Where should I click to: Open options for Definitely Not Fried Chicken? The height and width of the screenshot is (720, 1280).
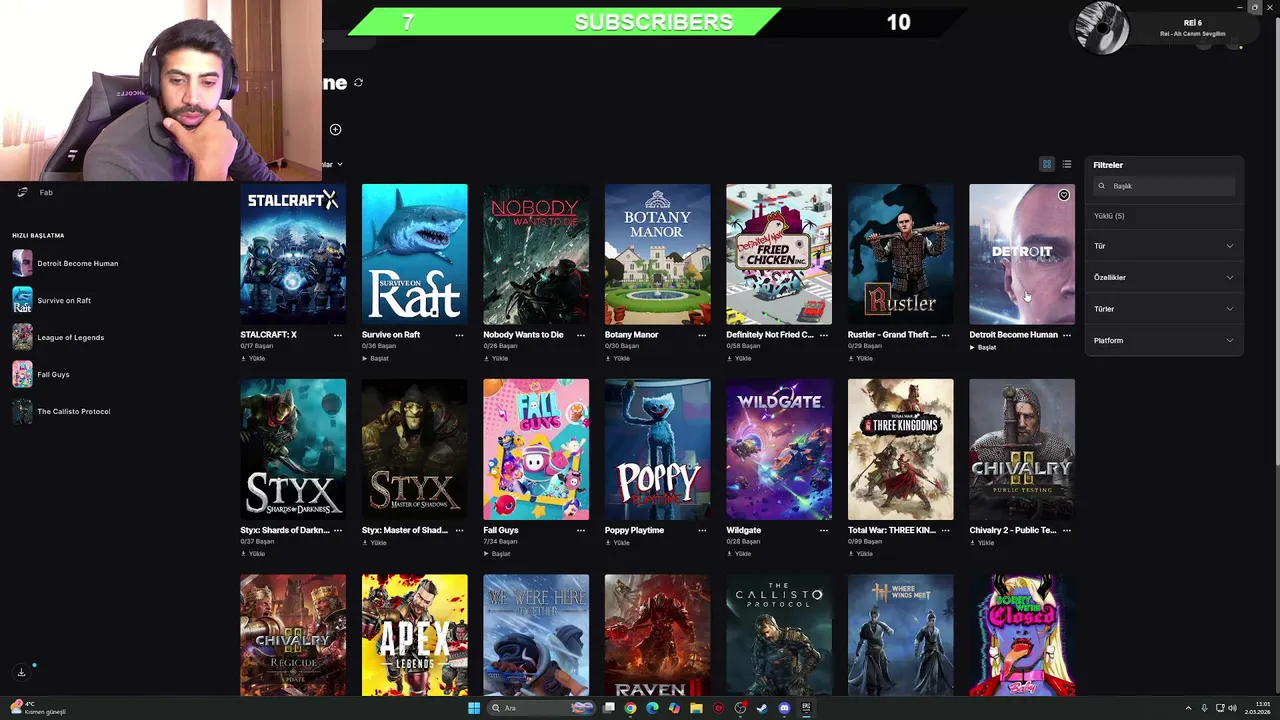pyautogui.click(x=824, y=335)
